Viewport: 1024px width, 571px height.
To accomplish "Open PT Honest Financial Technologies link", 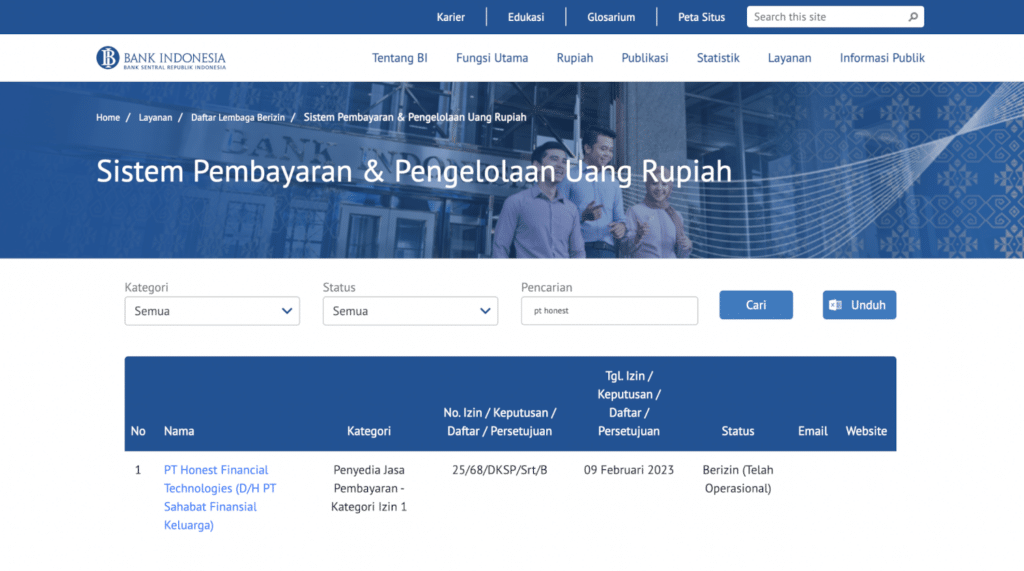I will 220,497.
